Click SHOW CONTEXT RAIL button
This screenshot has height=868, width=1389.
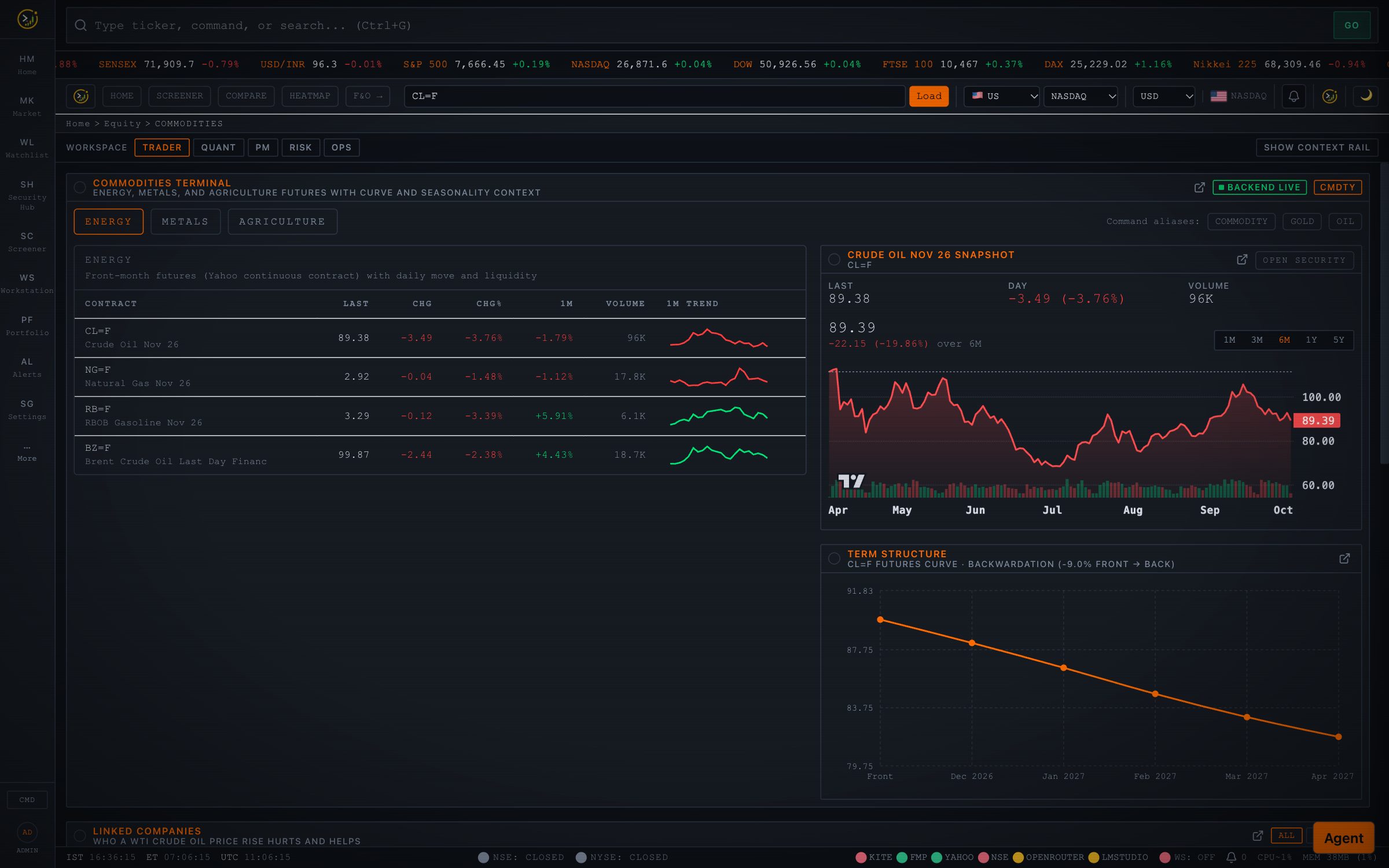coord(1317,148)
